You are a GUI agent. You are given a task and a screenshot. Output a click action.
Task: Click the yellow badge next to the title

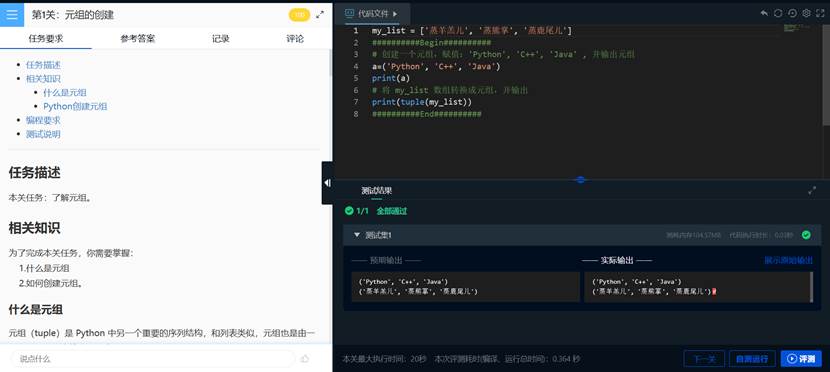tap(299, 15)
